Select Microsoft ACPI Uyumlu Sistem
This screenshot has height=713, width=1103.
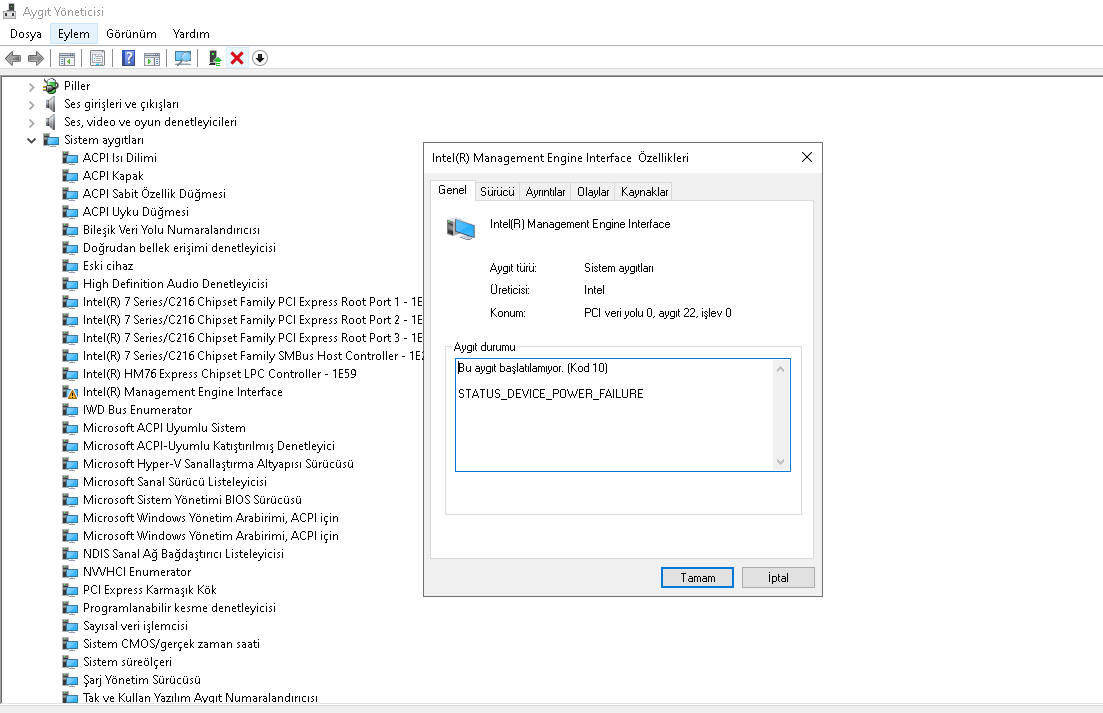(164, 428)
